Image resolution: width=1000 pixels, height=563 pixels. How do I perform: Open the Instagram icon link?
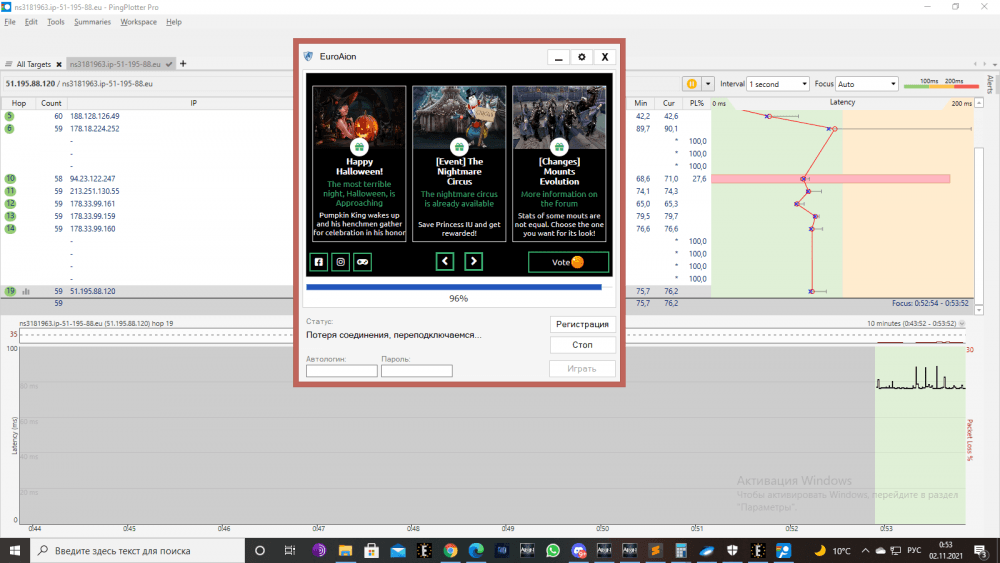341,262
